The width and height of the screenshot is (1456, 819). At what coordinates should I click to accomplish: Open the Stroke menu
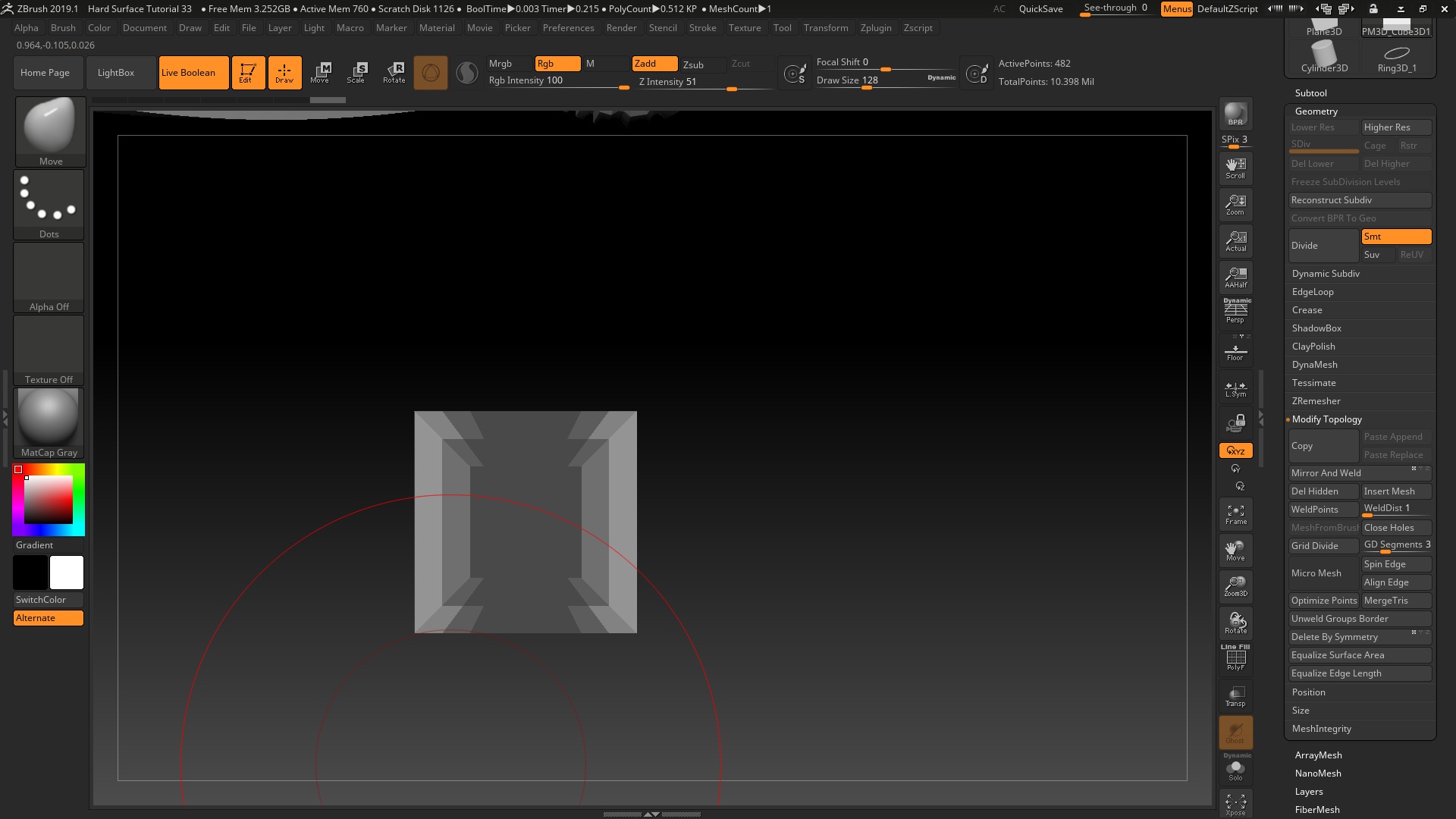pyautogui.click(x=702, y=28)
